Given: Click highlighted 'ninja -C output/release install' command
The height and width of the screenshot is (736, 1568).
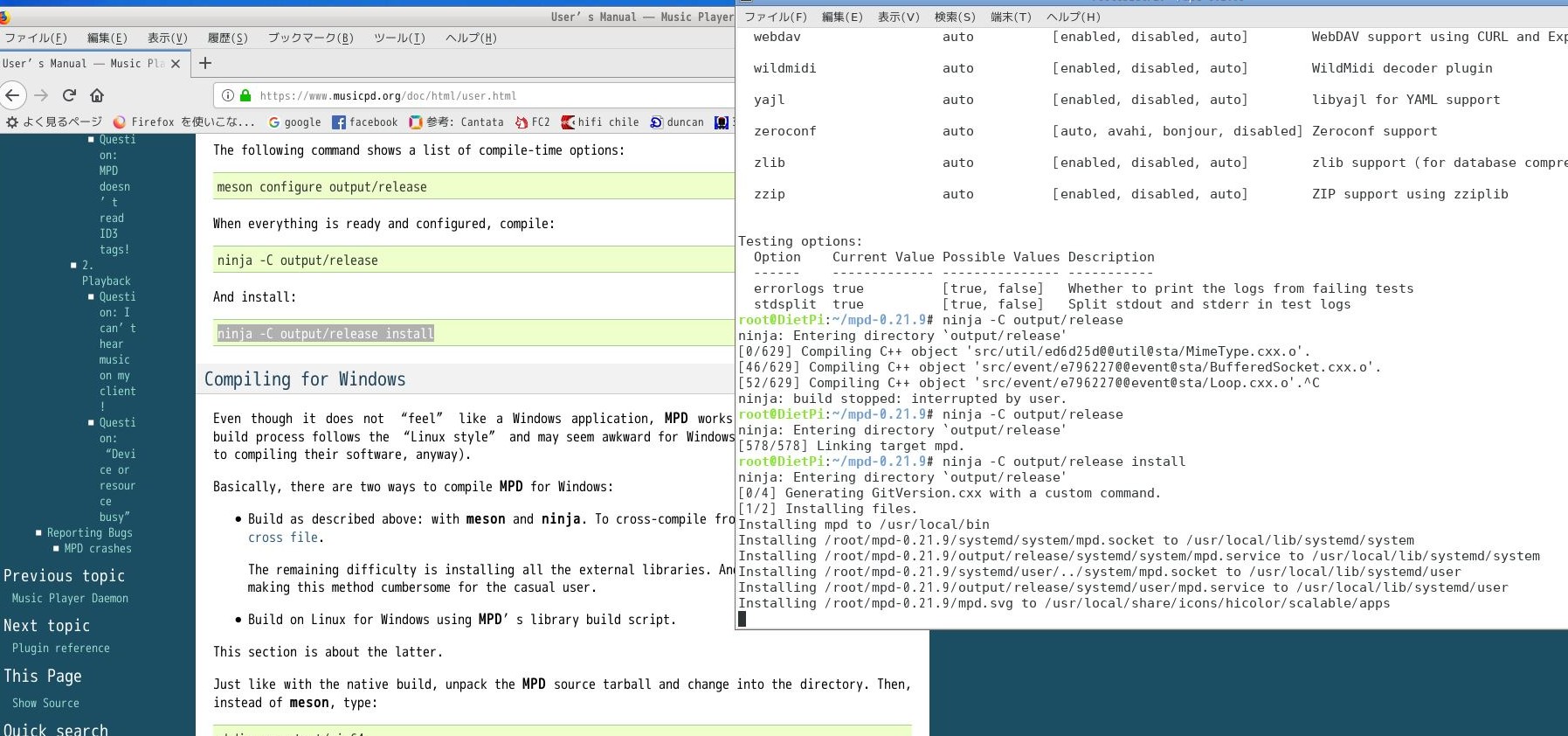Looking at the screenshot, I should pyautogui.click(x=326, y=333).
